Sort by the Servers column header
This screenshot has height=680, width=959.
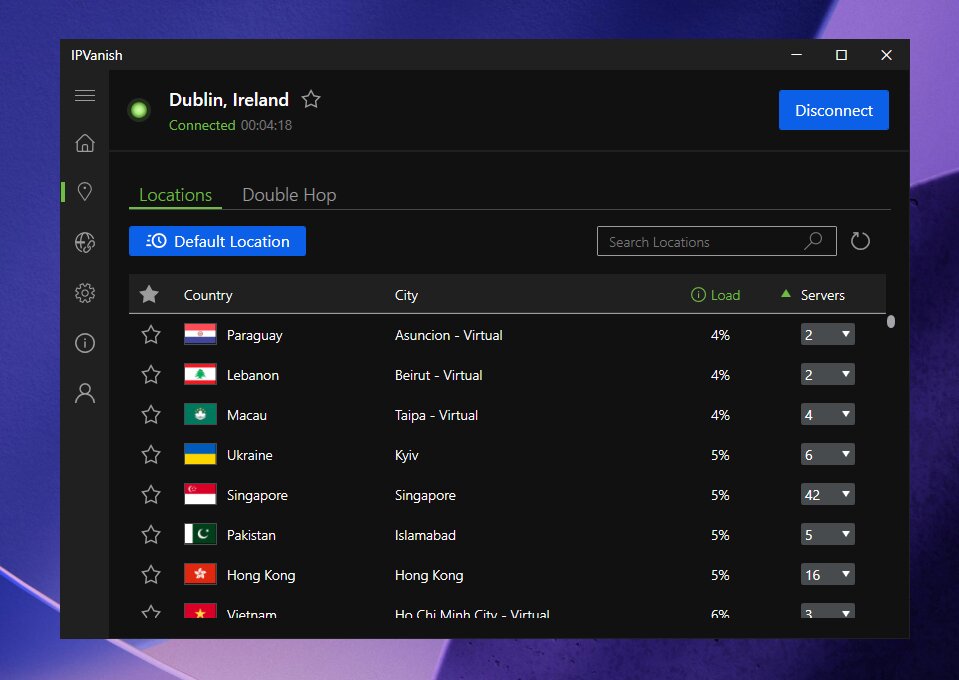(823, 295)
